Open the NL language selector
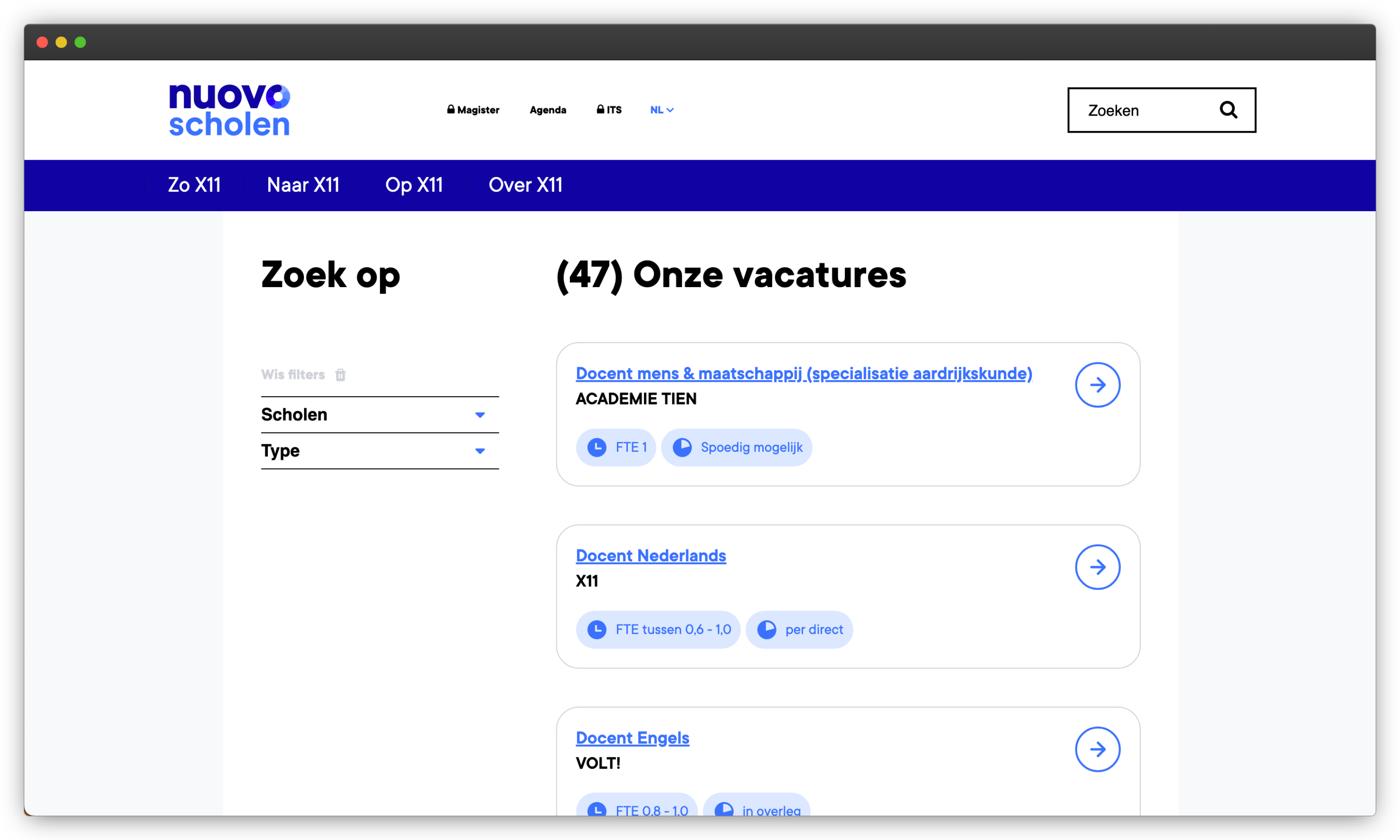Screen dimensions: 1400x840 tap(662, 110)
